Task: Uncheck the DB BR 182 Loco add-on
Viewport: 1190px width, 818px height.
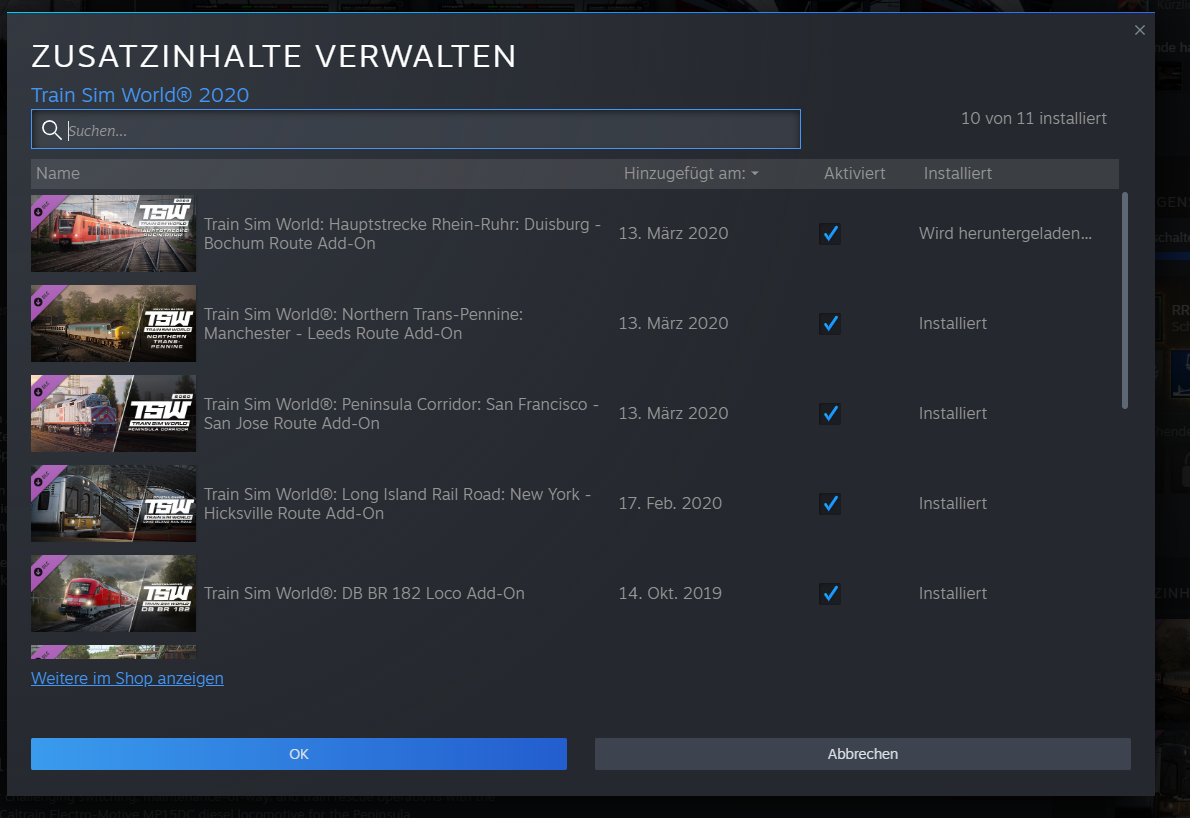Action: pyautogui.click(x=830, y=593)
